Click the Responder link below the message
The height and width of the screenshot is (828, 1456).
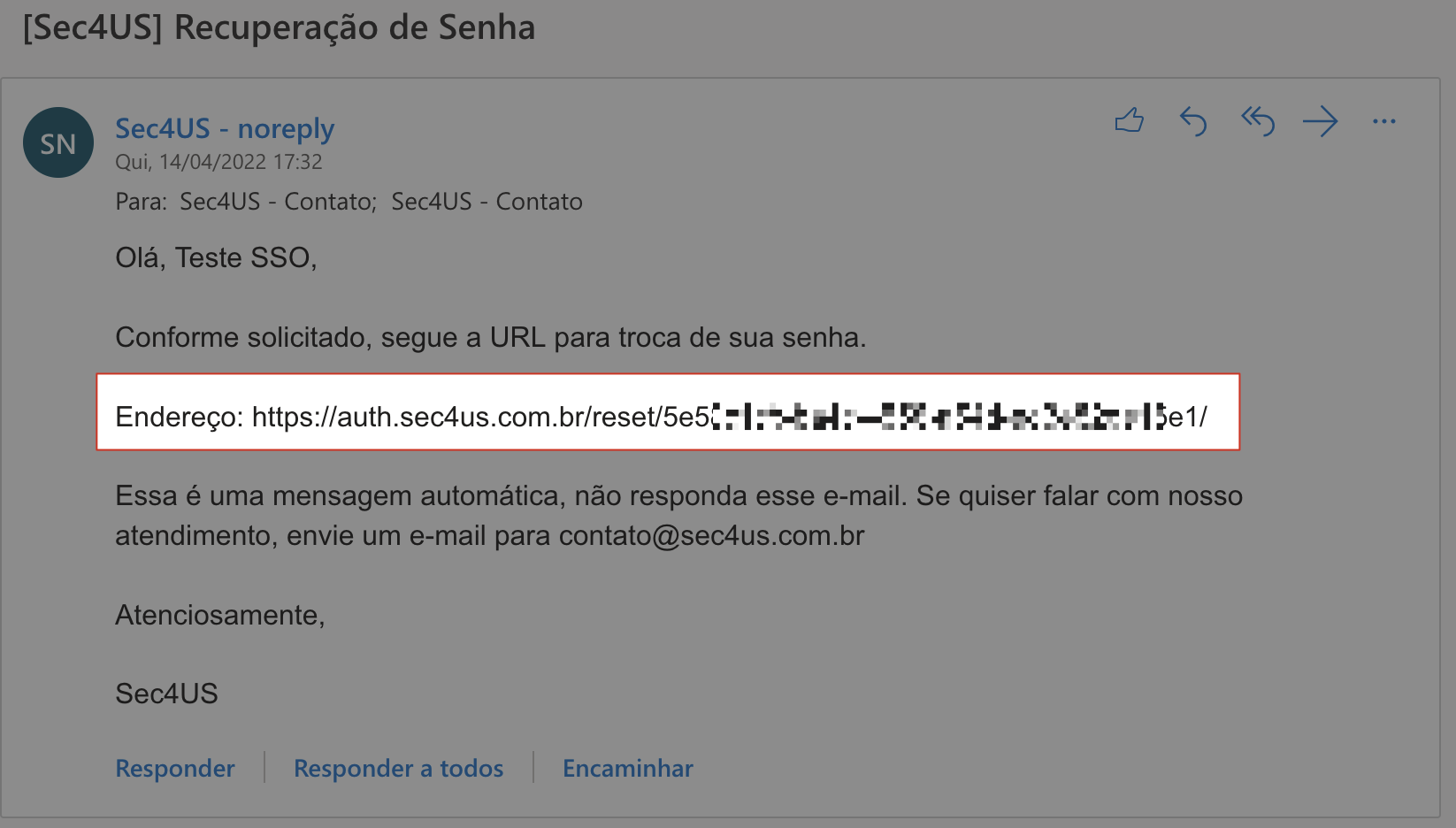point(175,768)
